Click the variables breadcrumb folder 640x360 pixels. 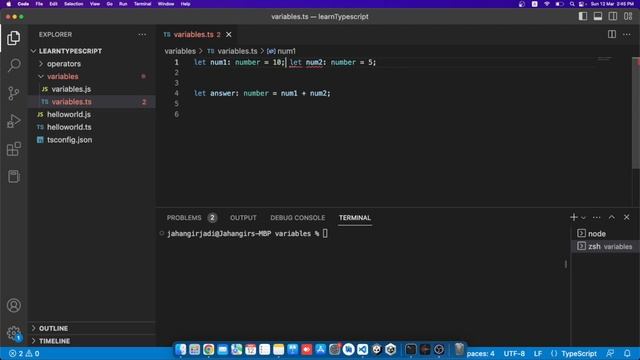tap(180, 51)
